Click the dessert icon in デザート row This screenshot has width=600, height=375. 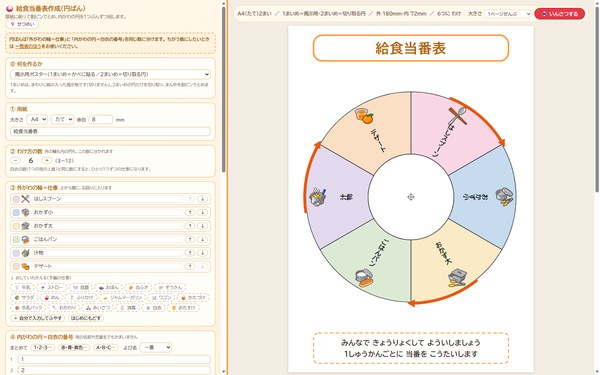pyautogui.click(x=25, y=266)
